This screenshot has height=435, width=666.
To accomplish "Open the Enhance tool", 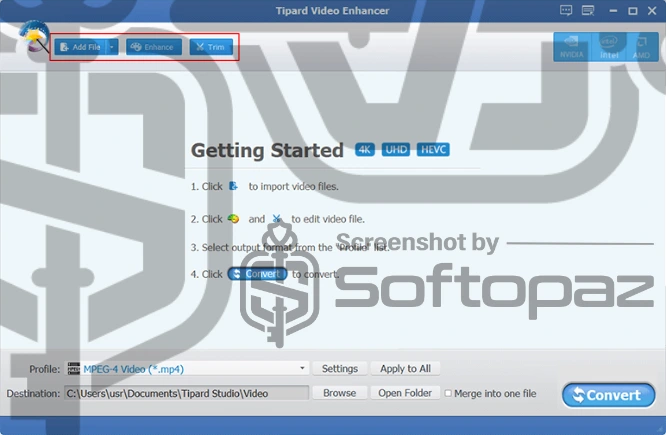I will pyautogui.click(x=154, y=47).
